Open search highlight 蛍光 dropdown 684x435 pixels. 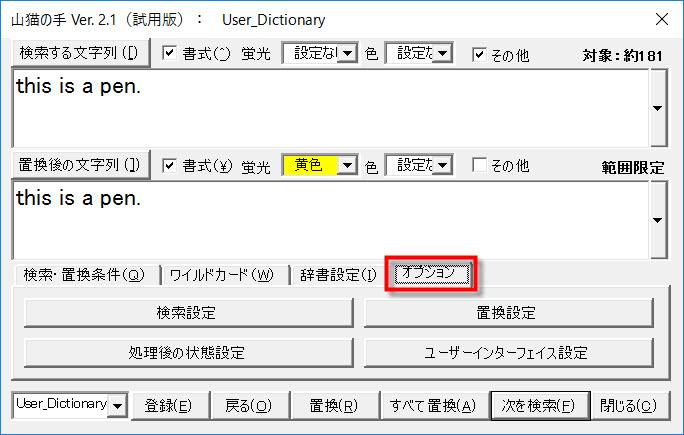347,53
